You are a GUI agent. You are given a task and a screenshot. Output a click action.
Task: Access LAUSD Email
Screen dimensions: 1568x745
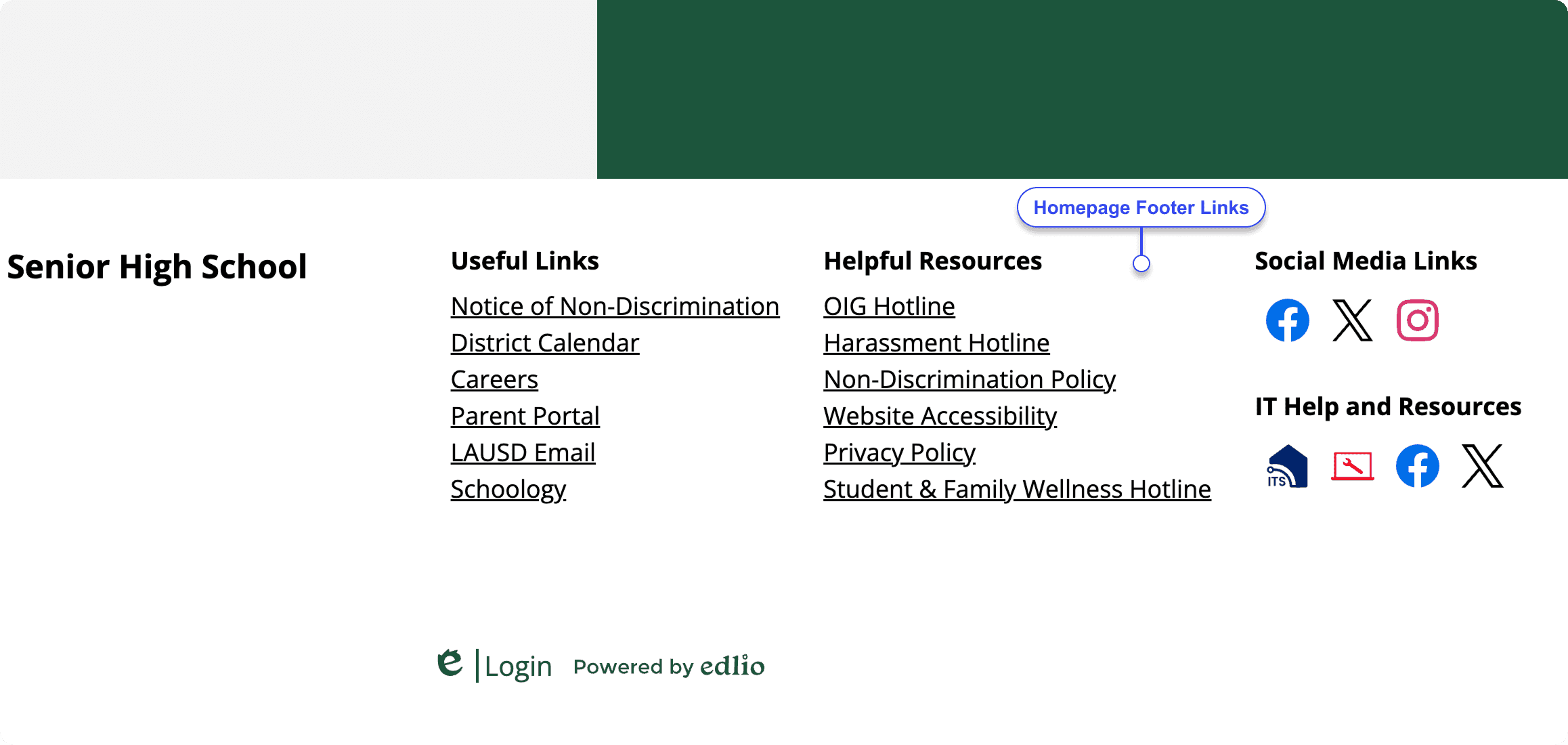523,452
